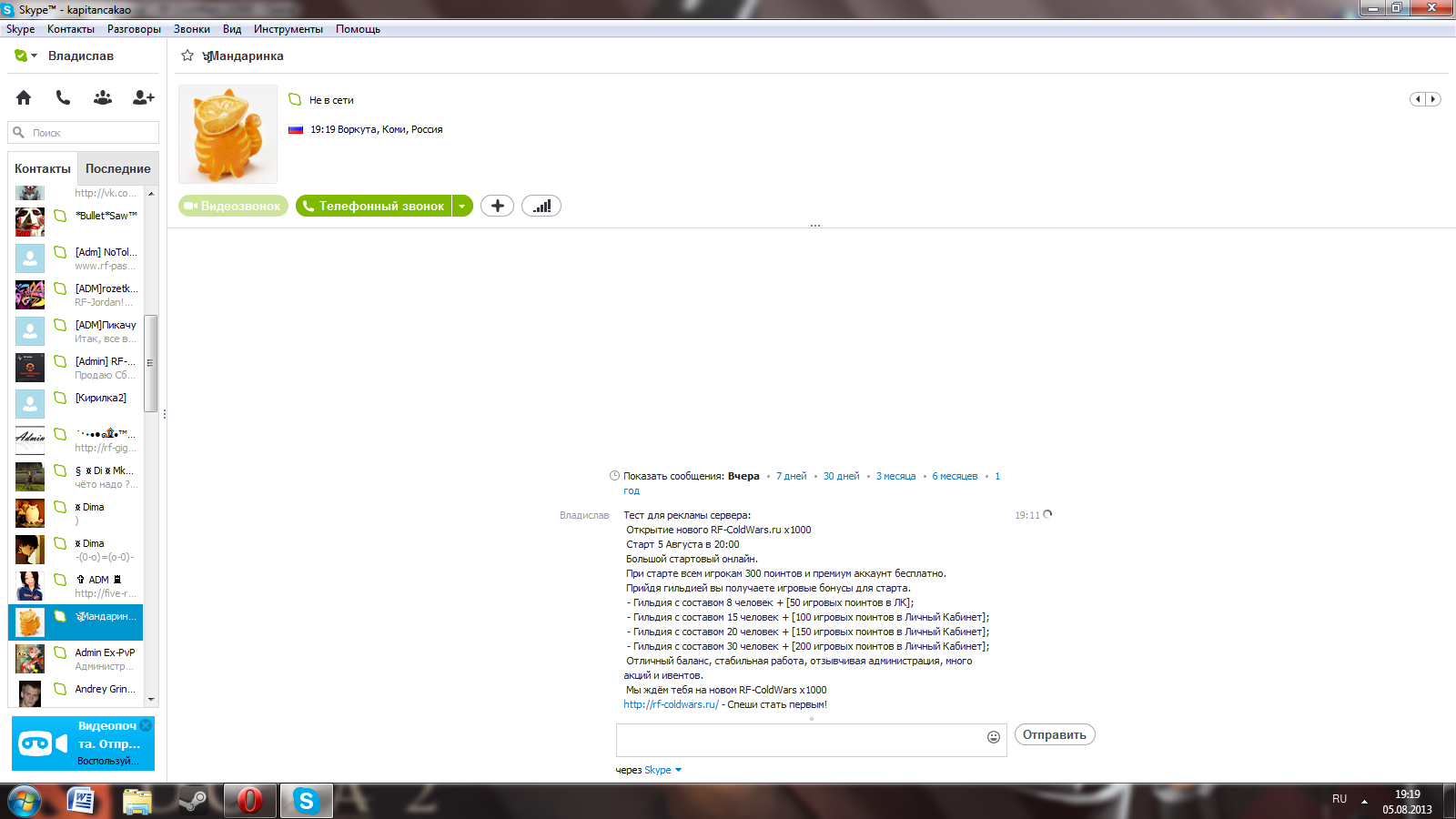This screenshot has height=819, width=1456.
Task: Open Microsoft Word from the taskbar
Action: pyautogui.click(x=82, y=801)
